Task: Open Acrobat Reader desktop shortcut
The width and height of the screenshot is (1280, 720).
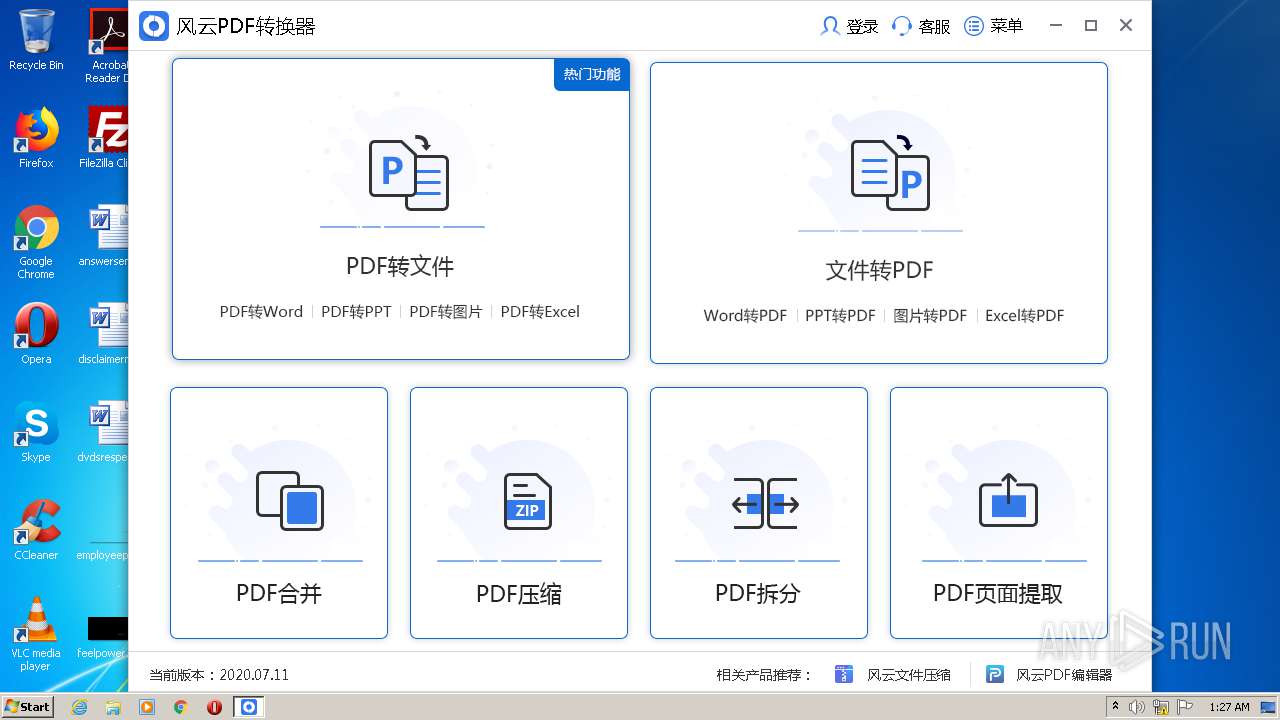Action: point(108,45)
